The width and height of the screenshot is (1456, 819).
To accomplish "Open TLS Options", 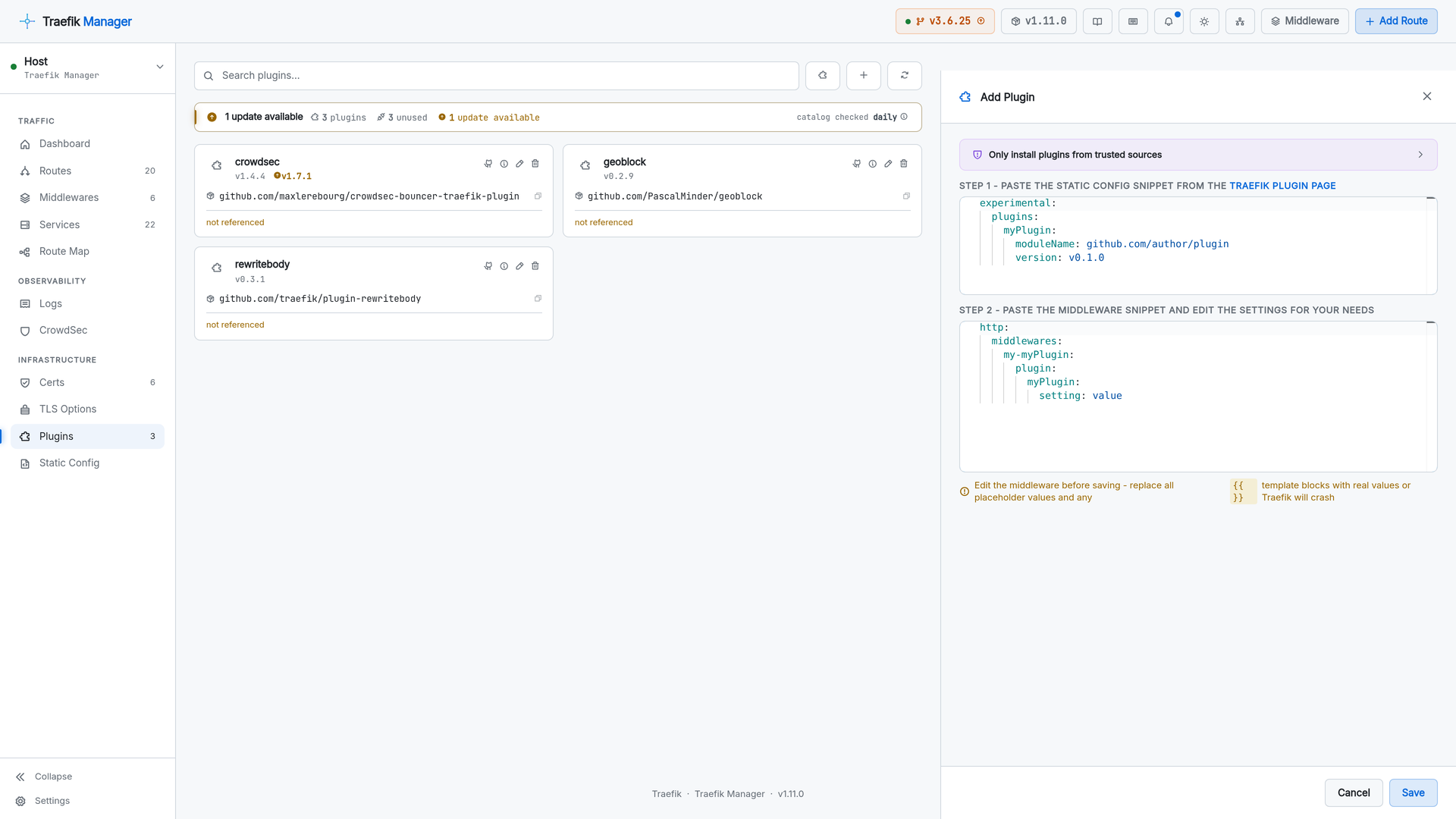I will coord(87,409).
